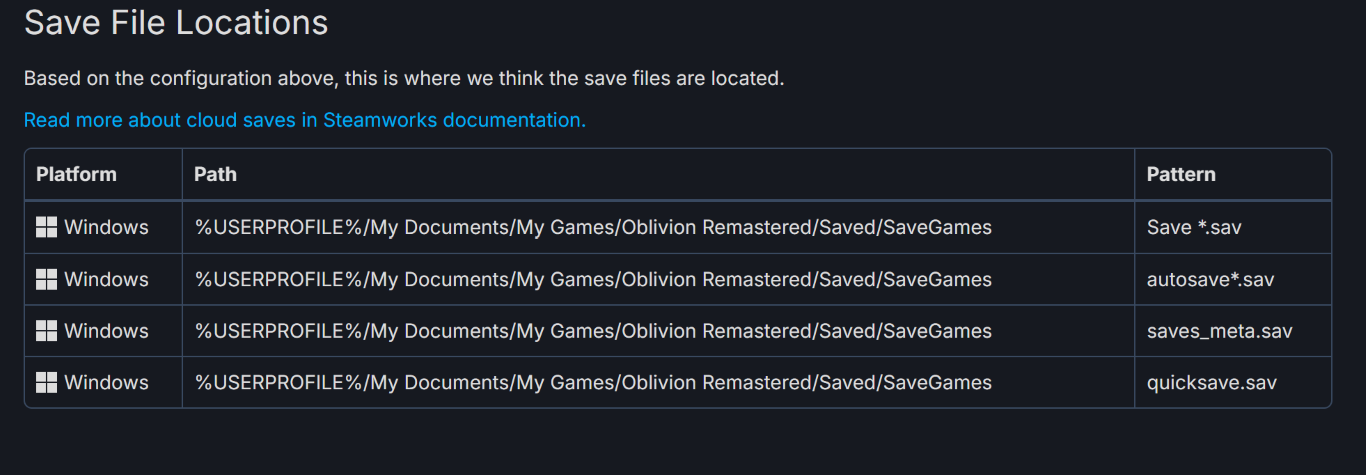
Task: Click the Windows logo icon in saves_meta.sav row
Action: pos(46,331)
